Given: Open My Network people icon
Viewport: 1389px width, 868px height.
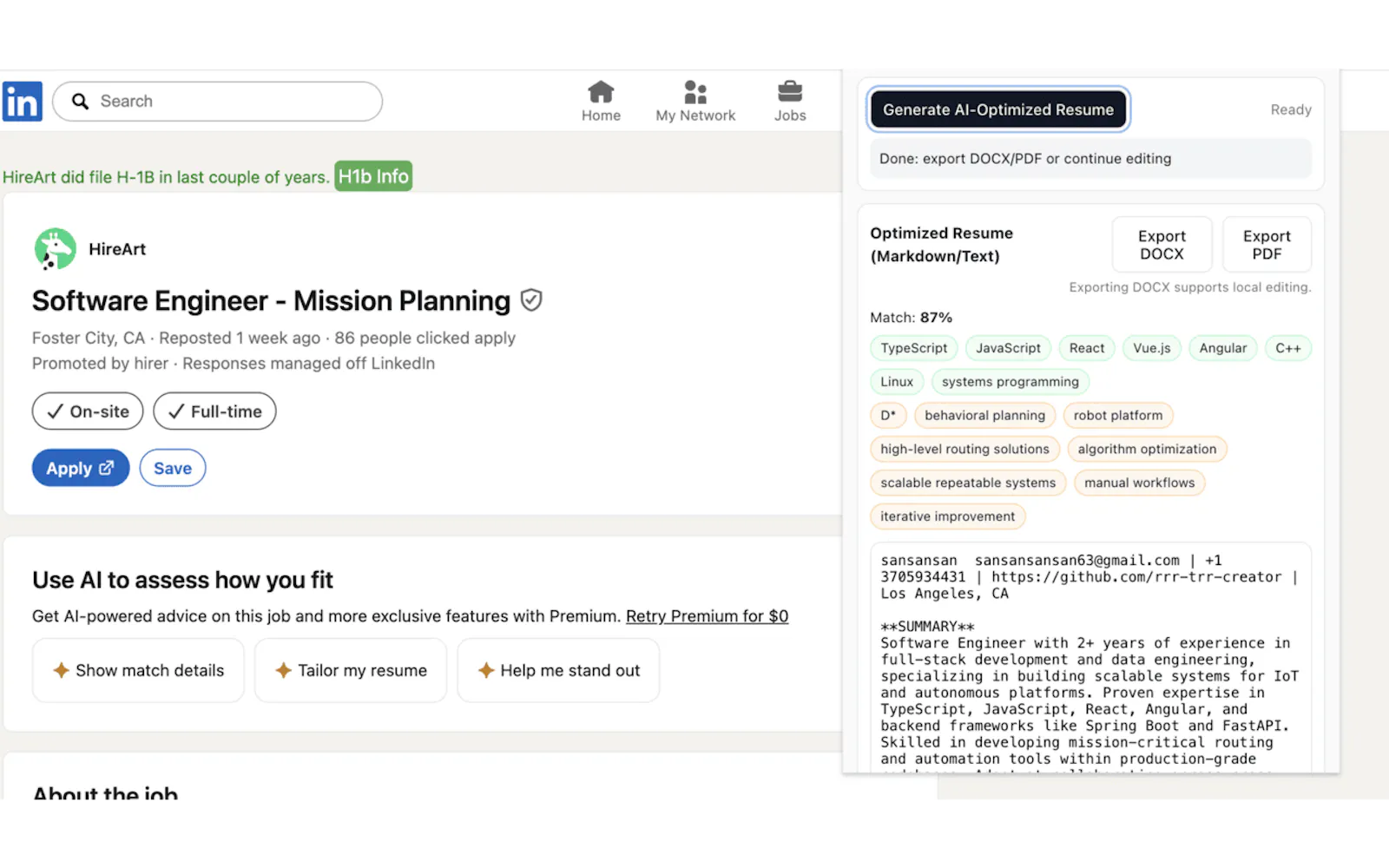Looking at the screenshot, I should [x=695, y=91].
